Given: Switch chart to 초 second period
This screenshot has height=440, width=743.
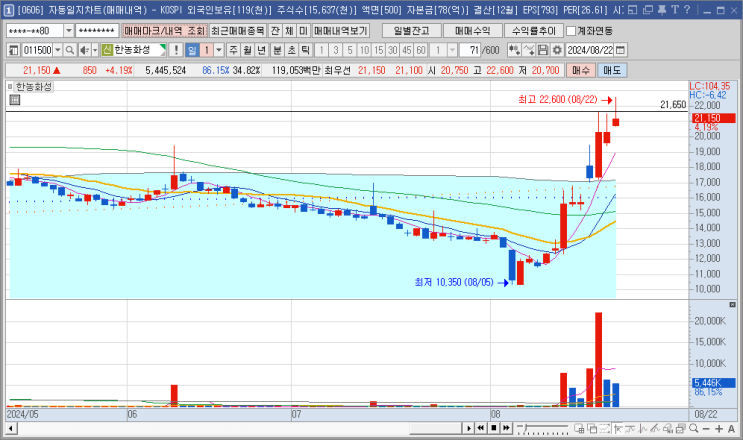Looking at the screenshot, I should click(x=291, y=50).
